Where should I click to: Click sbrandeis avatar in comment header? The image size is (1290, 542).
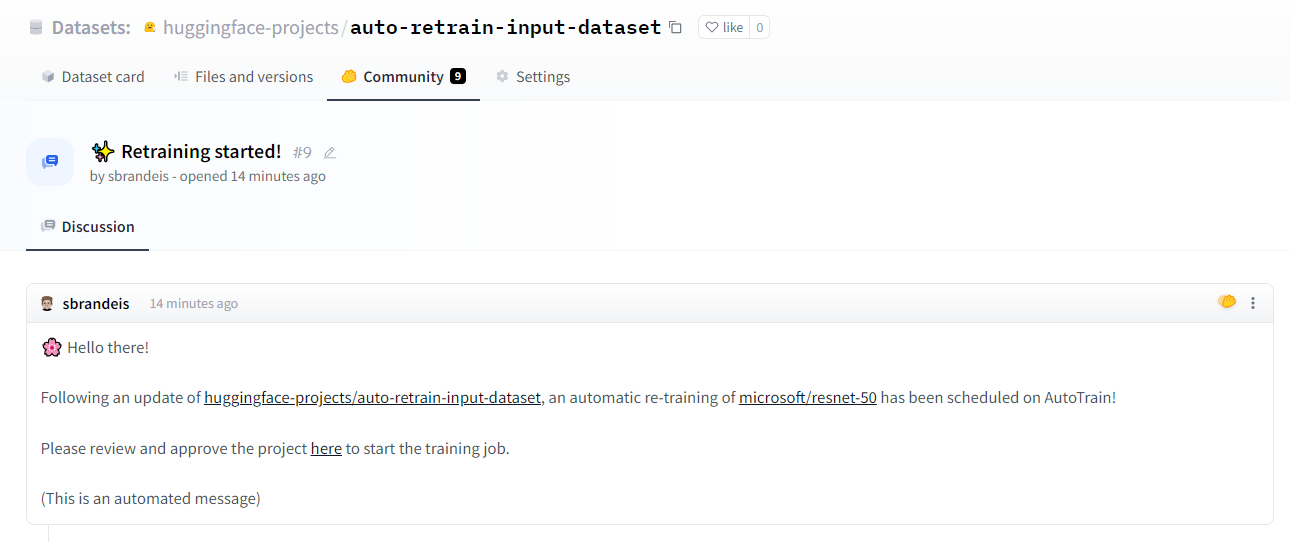coord(47,303)
